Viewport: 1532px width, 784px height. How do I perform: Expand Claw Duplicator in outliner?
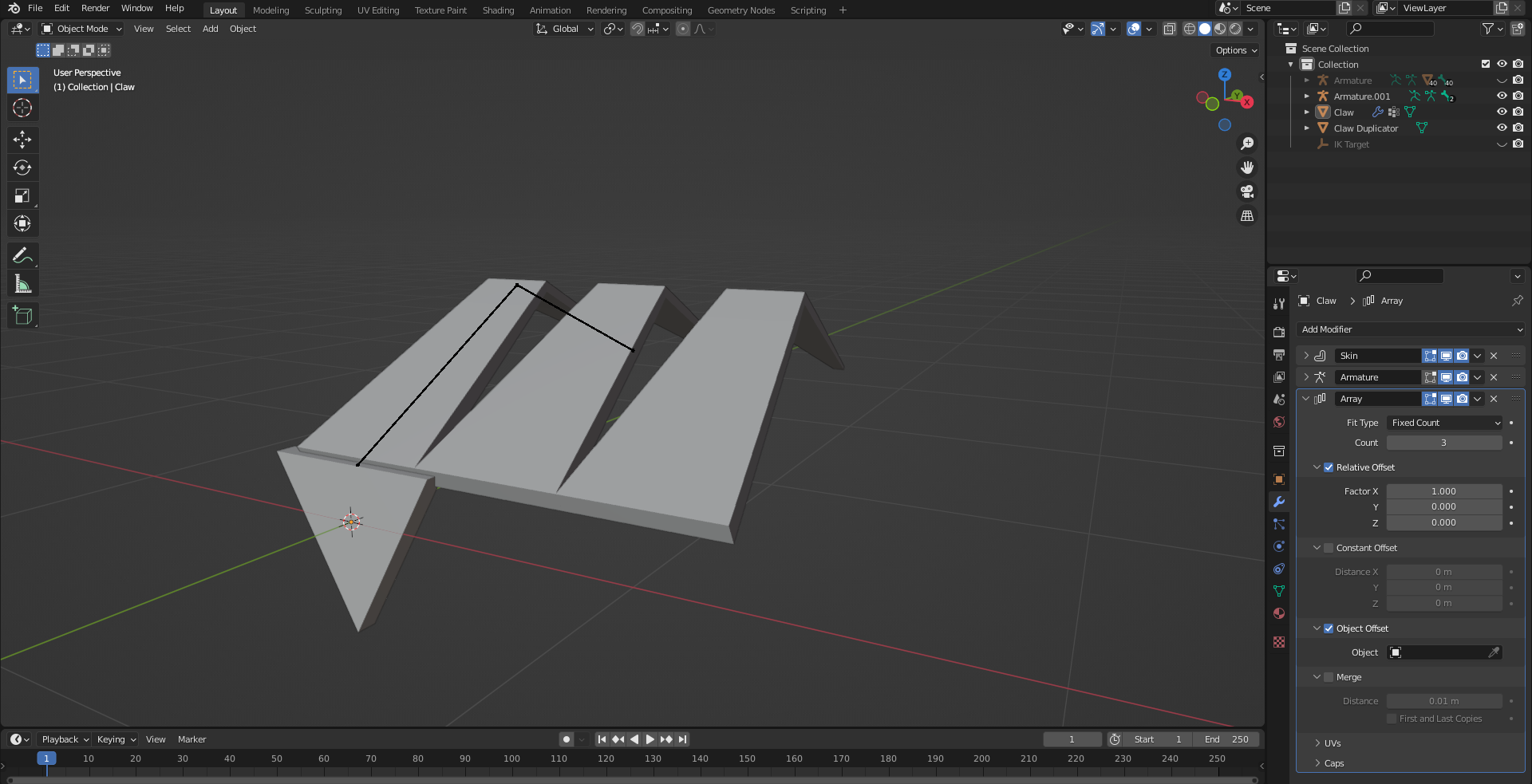[1307, 128]
